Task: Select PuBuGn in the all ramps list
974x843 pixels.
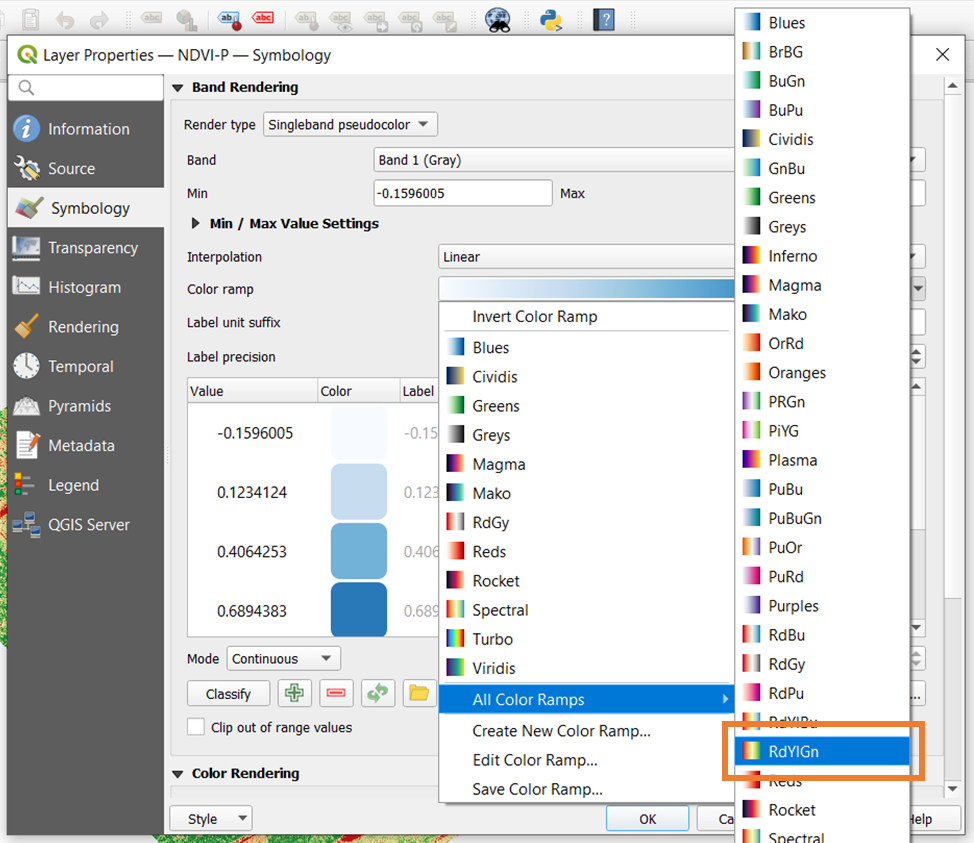Action: coord(822,518)
